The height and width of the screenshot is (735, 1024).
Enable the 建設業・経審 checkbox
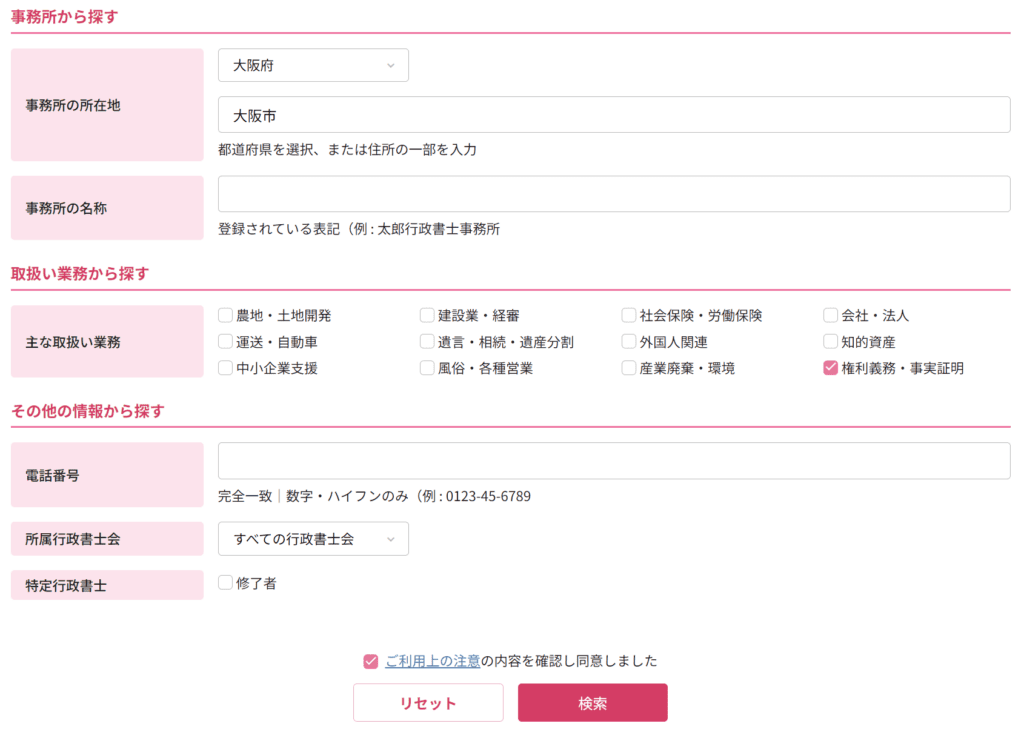click(427, 316)
